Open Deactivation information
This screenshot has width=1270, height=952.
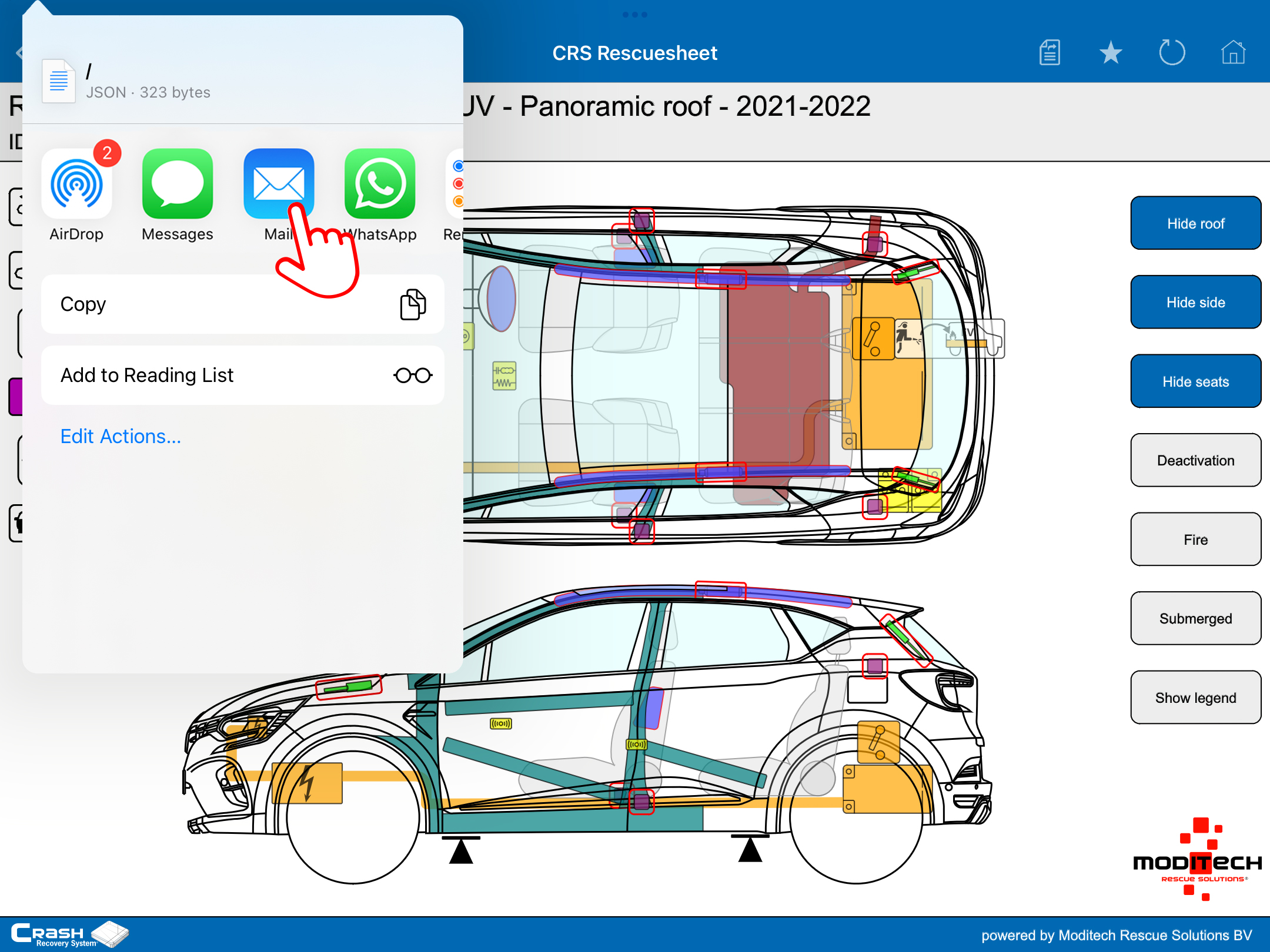point(1195,460)
